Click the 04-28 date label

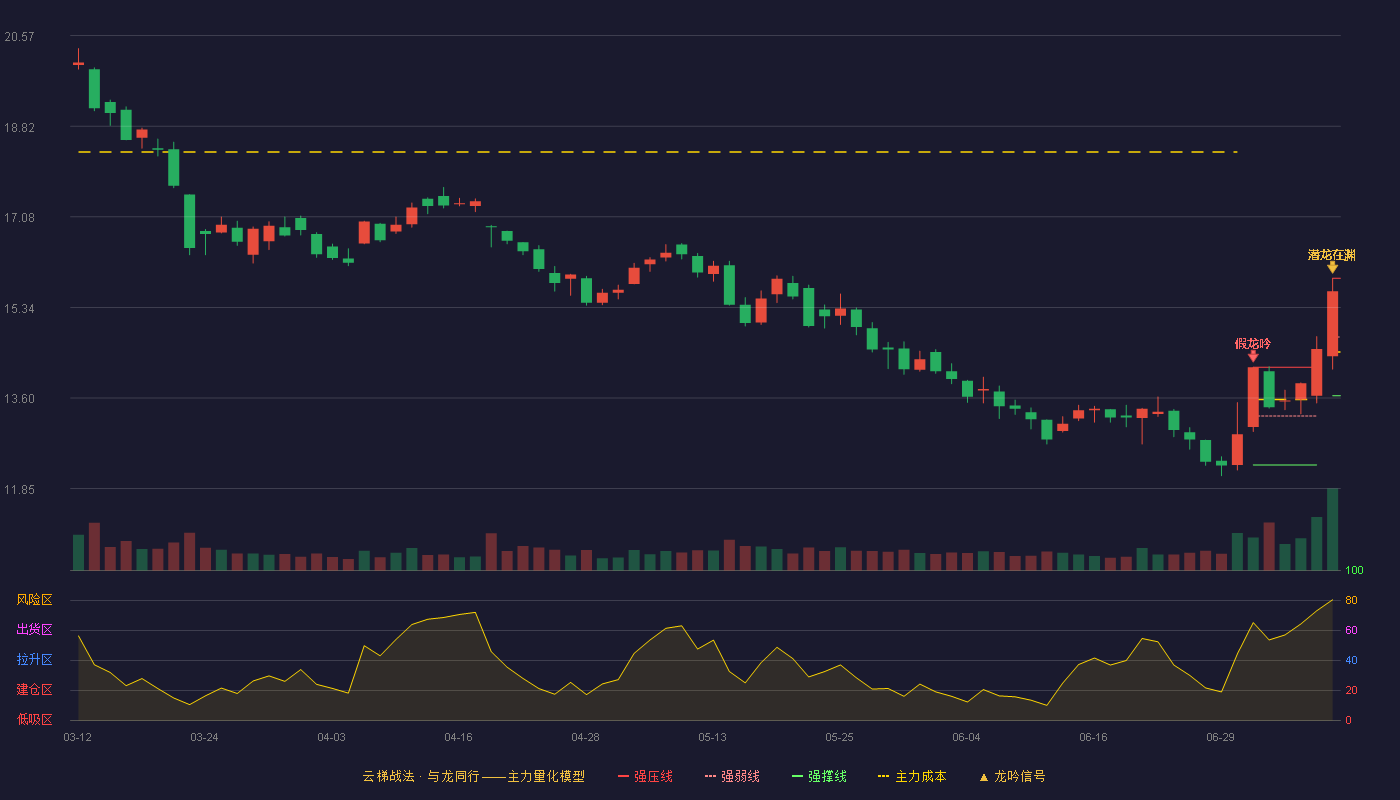pyautogui.click(x=585, y=737)
